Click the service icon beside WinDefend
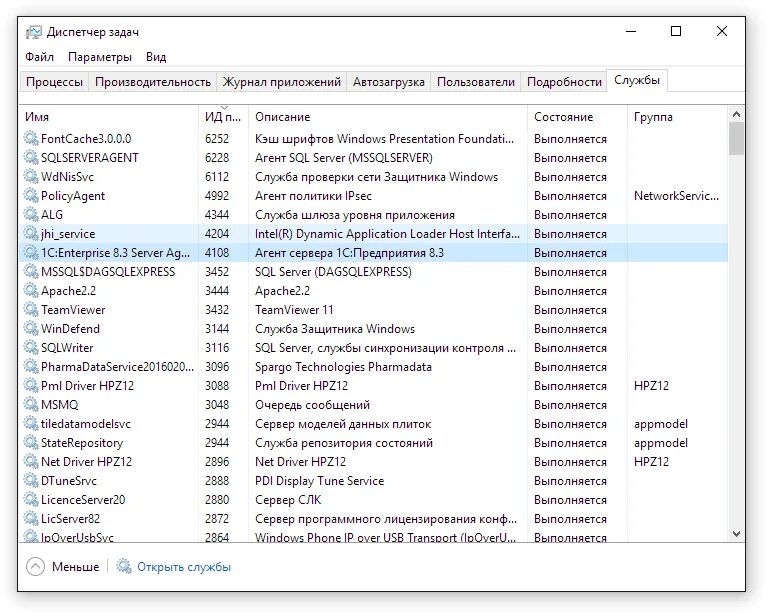Viewport: 767px width, 614px height. tap(31, 328)
